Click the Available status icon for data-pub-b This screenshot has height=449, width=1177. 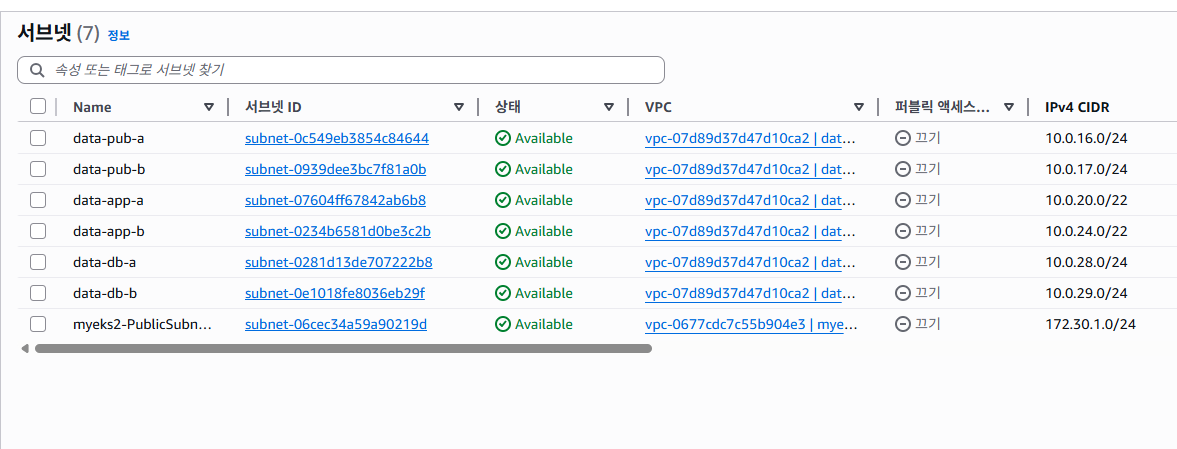[502, 169]
